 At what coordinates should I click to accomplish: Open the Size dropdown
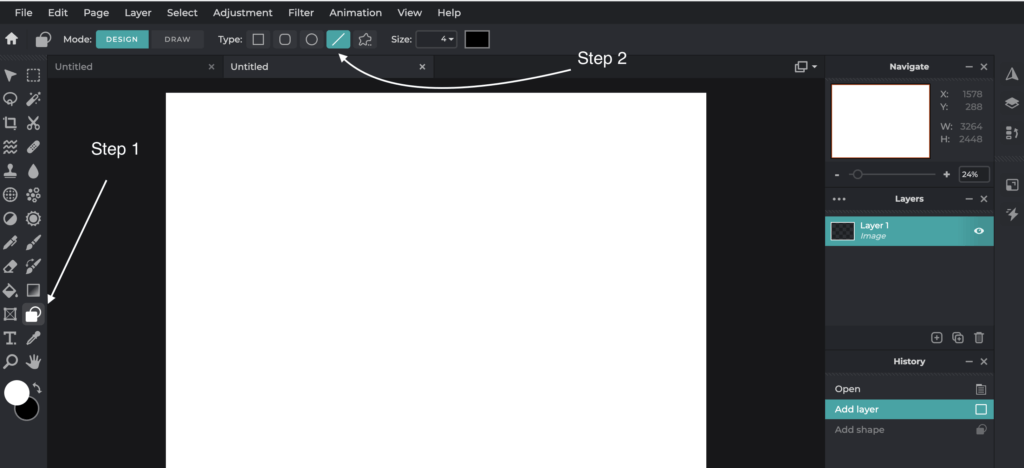[x=438, y=39]
